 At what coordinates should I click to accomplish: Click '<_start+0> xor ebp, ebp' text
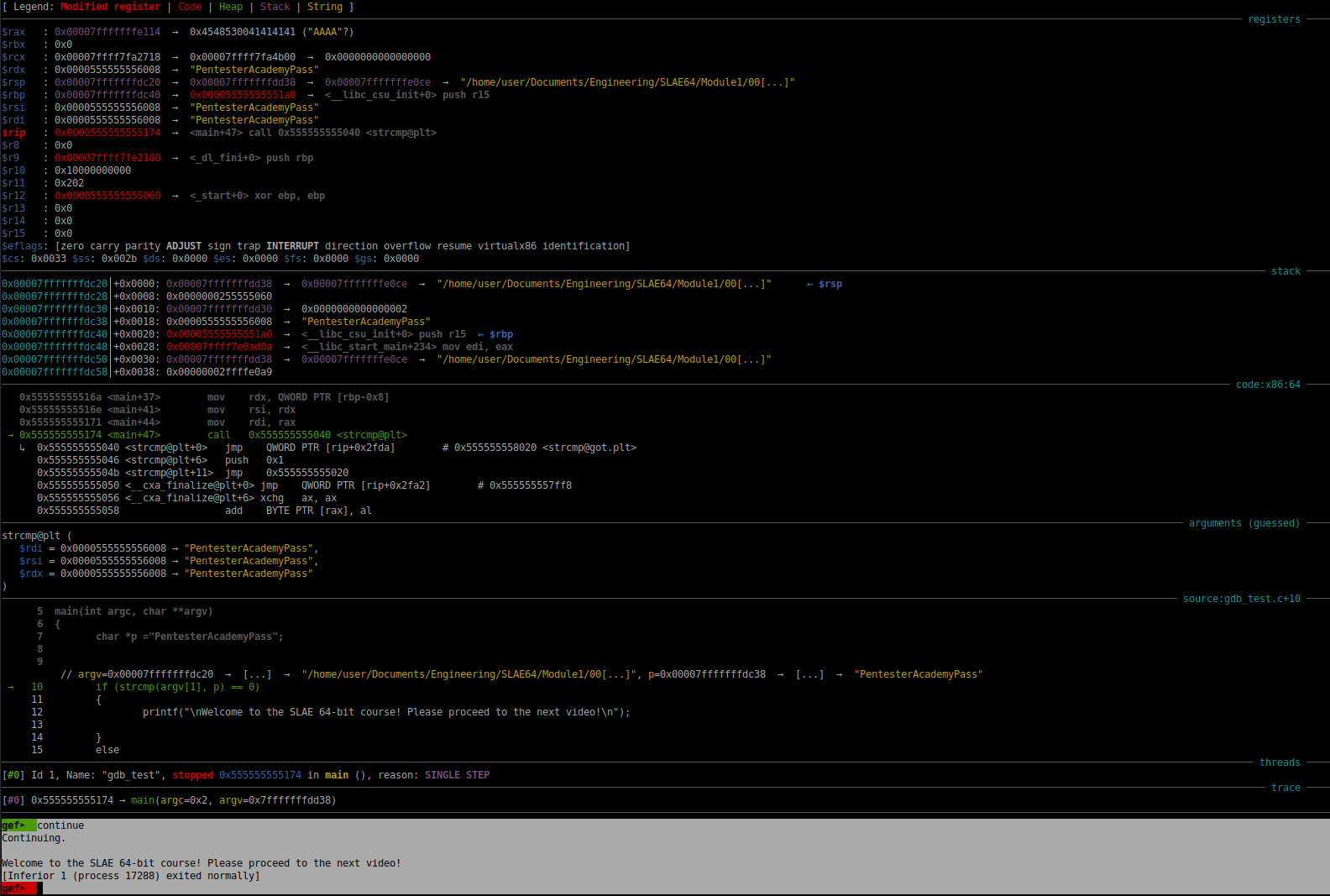click(257, 196)
